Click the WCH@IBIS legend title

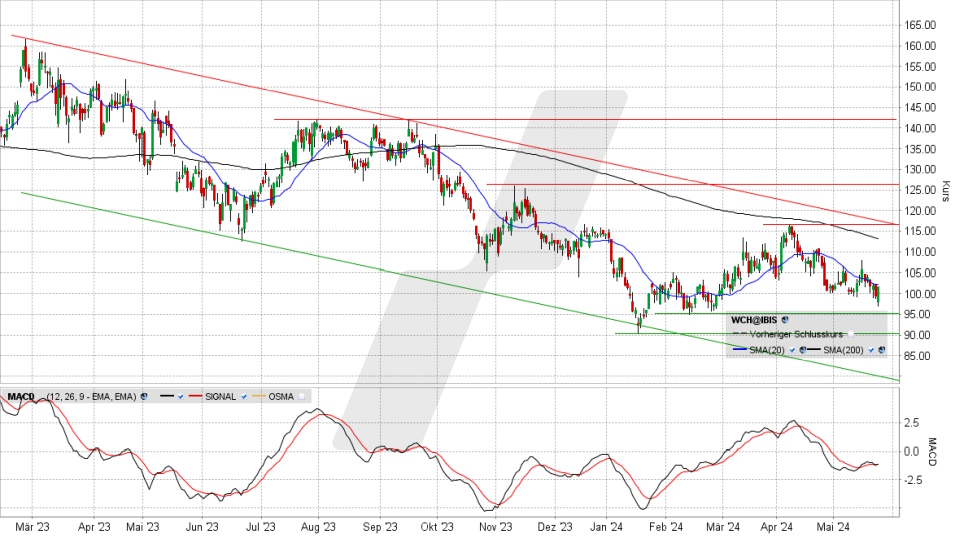click(754, 320)
